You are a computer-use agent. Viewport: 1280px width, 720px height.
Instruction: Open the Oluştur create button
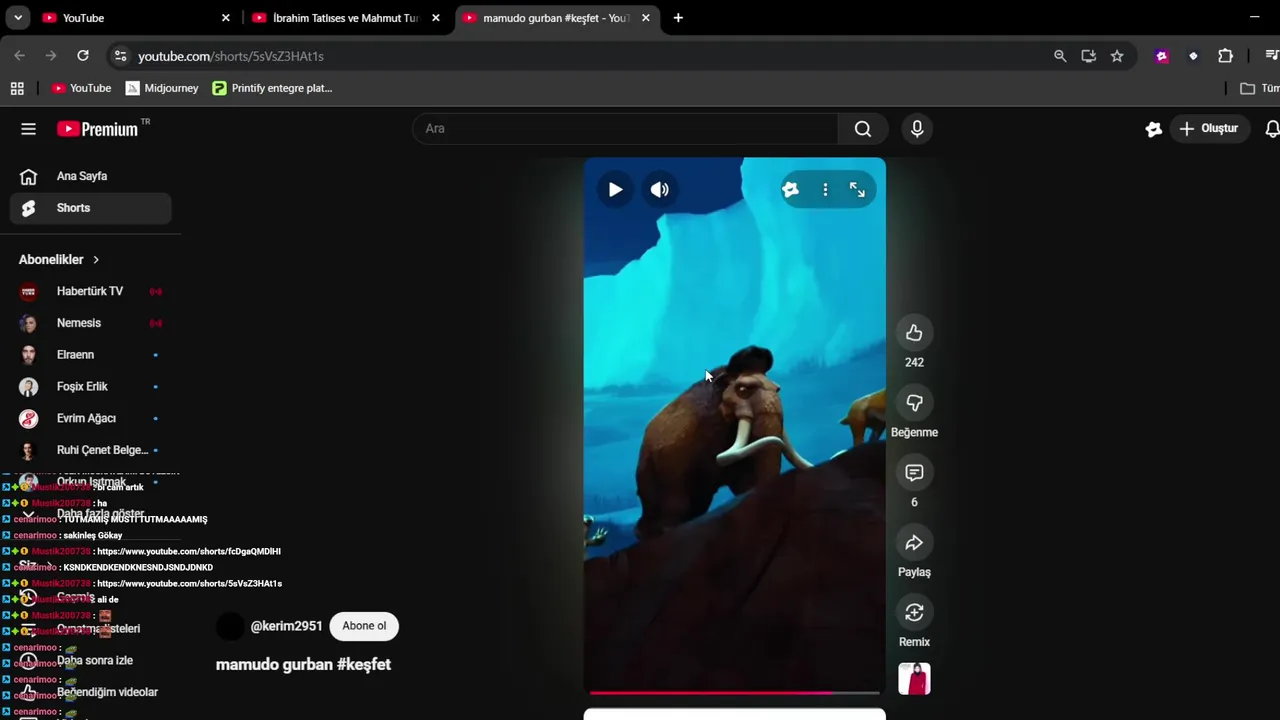point(1208,128)
